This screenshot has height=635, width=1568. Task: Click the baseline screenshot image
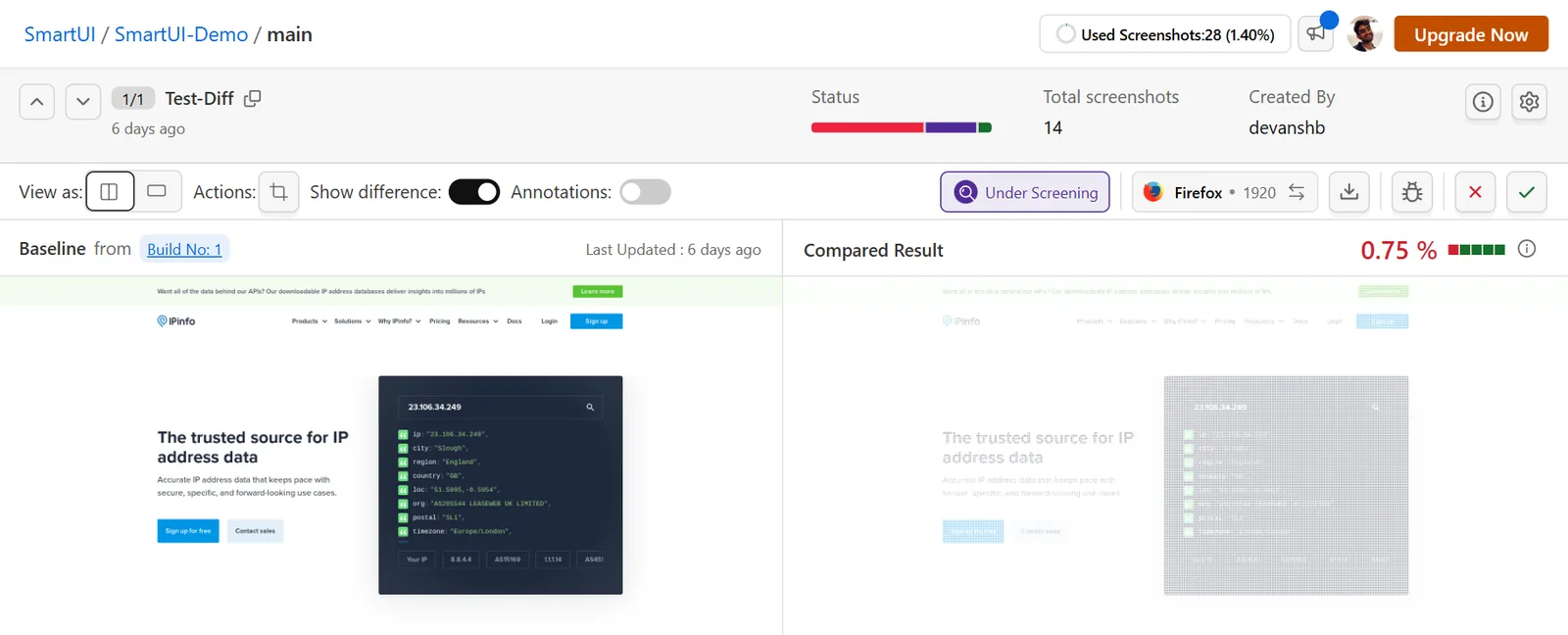coord(390,456)
